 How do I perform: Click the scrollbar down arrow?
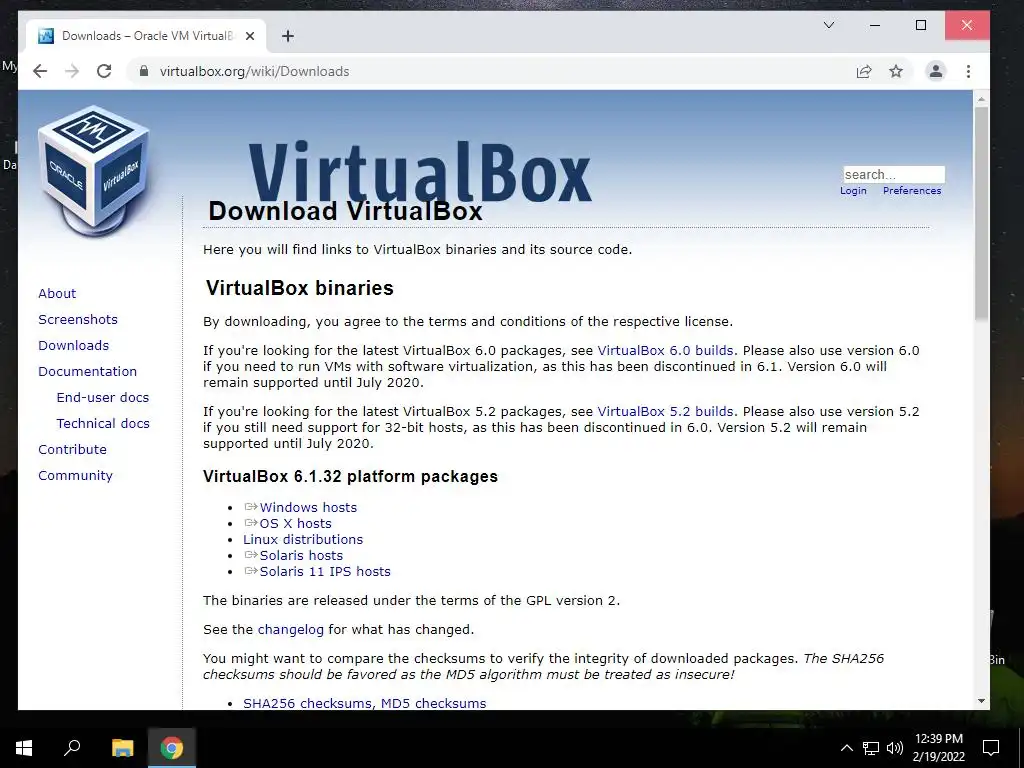(981, 701)
